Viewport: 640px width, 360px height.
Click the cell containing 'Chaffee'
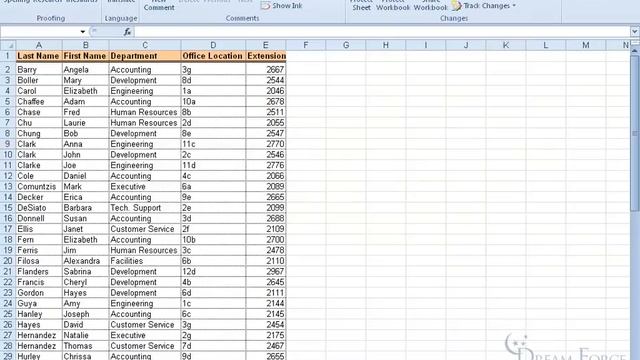[x=39, y=102]
